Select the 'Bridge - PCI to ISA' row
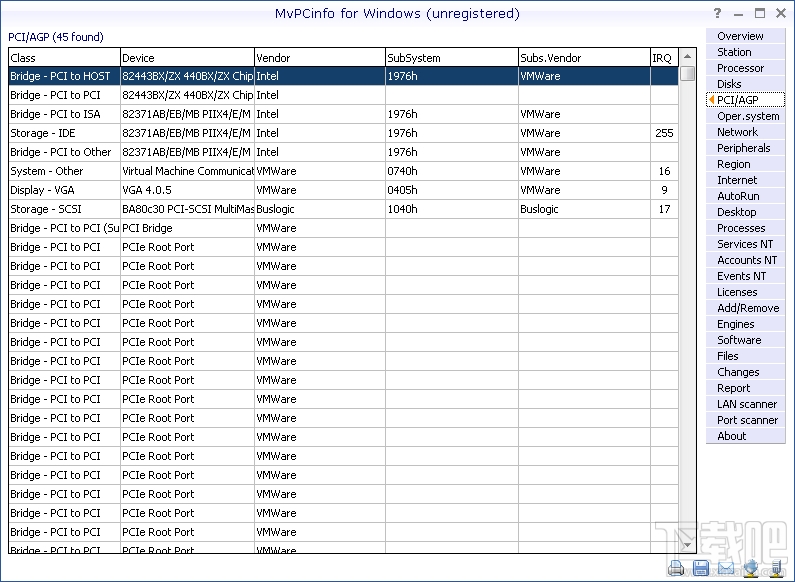The image size is (795, 582). point(343,114)
